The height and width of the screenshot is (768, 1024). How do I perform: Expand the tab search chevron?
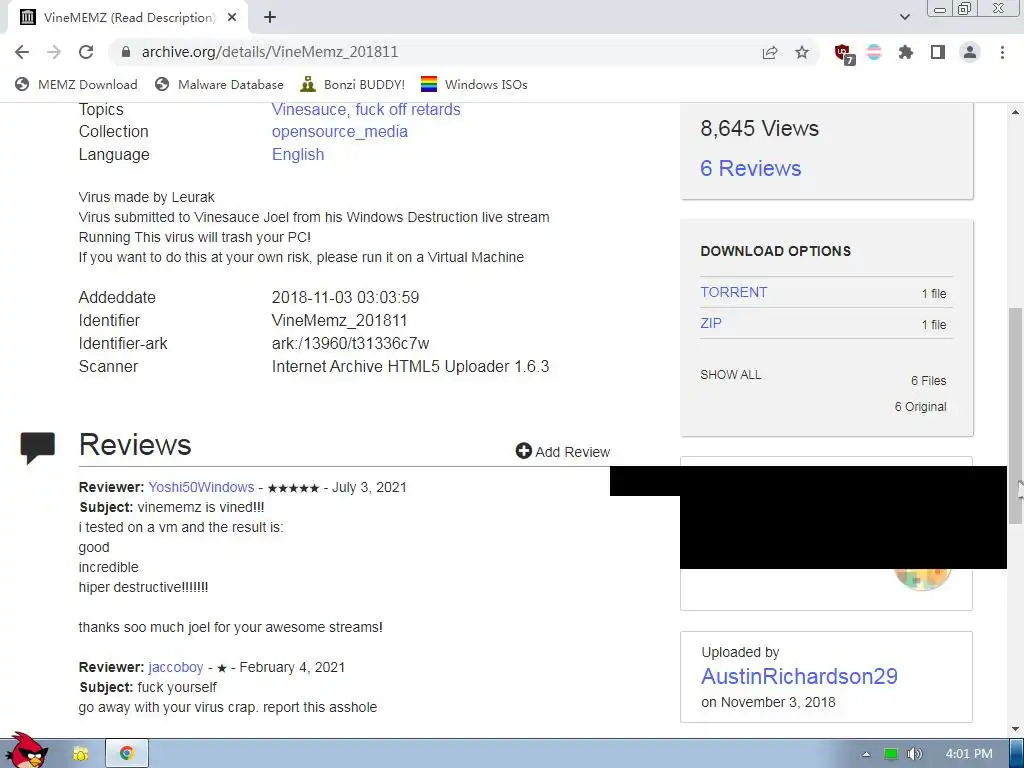click(904, 17)
